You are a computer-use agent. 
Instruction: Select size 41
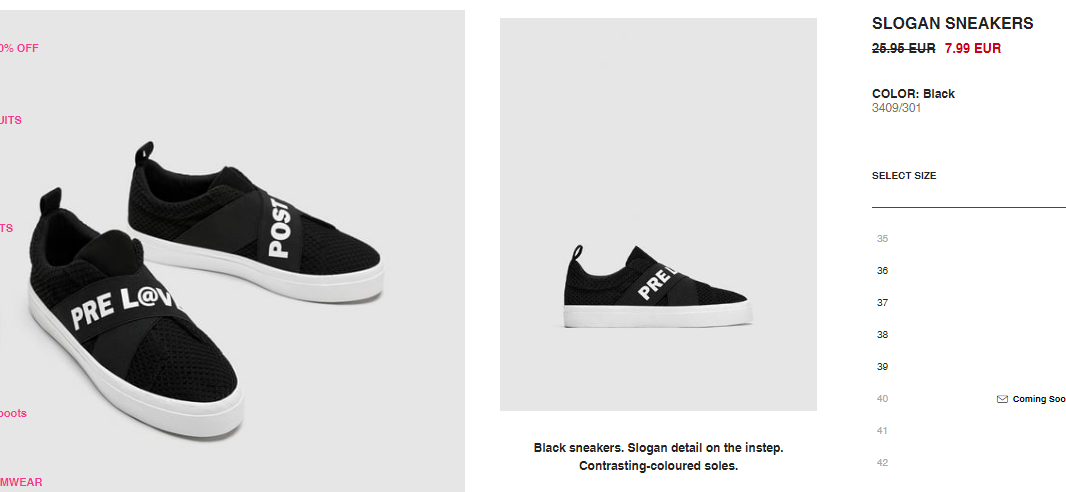click(882, 430)
